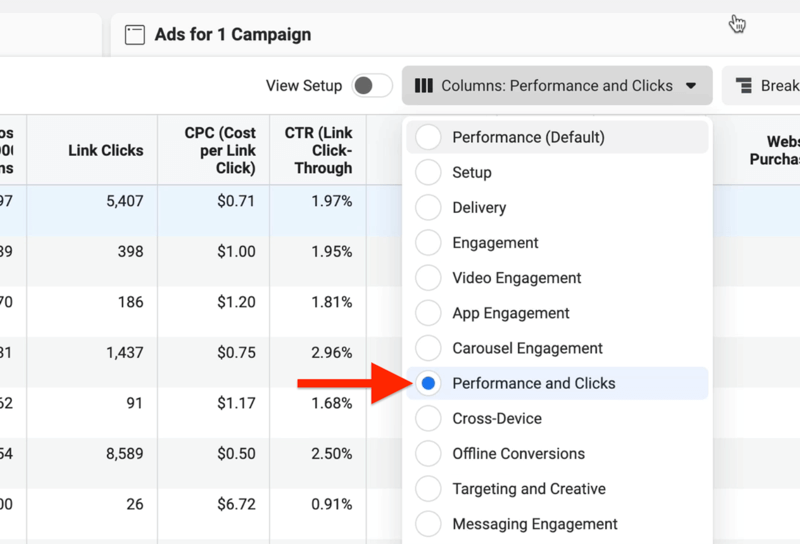Select the Setup column preset
Screen dimensions: 800x544
(557, 172)
